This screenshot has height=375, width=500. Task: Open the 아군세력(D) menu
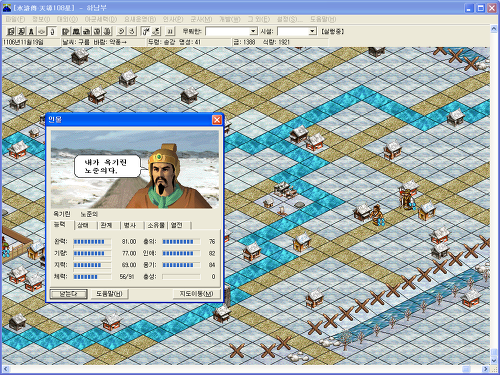tap(101, 19)
